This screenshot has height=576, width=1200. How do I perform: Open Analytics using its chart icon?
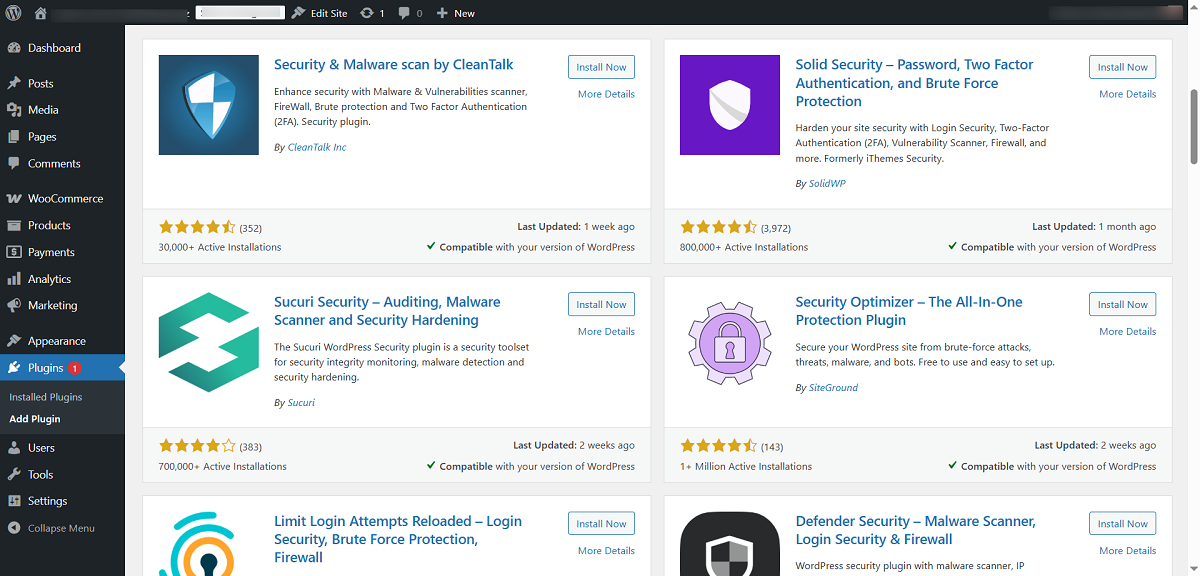17,278
